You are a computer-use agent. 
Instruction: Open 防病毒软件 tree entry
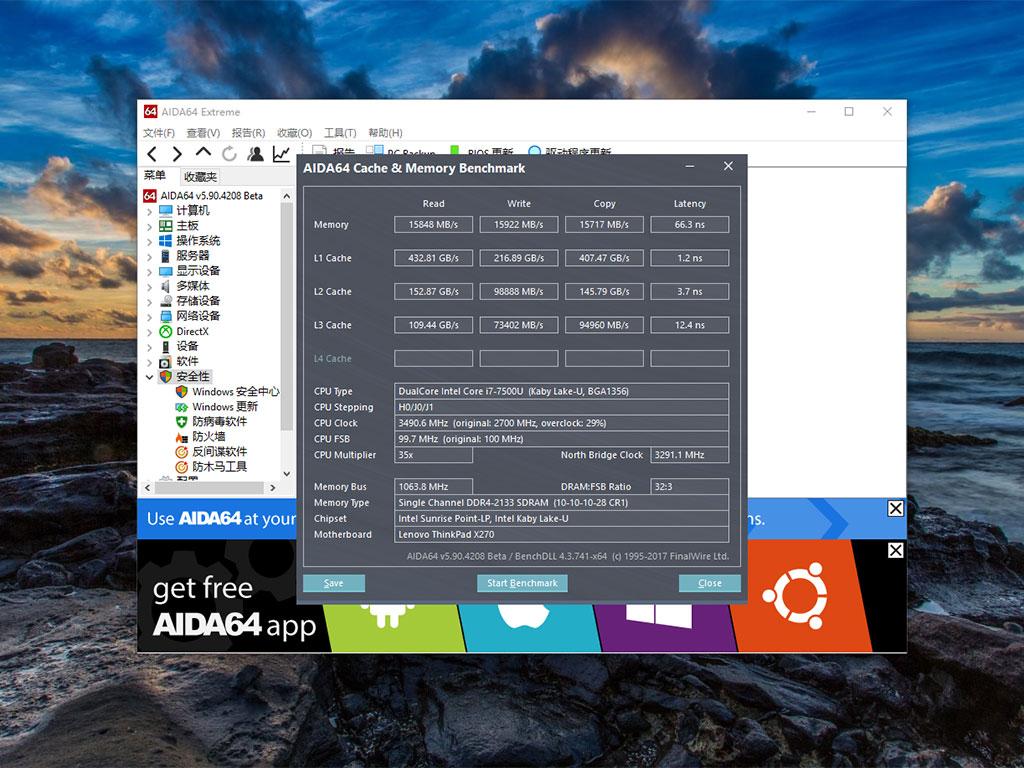pyautogui.click(x=219, y=421)
